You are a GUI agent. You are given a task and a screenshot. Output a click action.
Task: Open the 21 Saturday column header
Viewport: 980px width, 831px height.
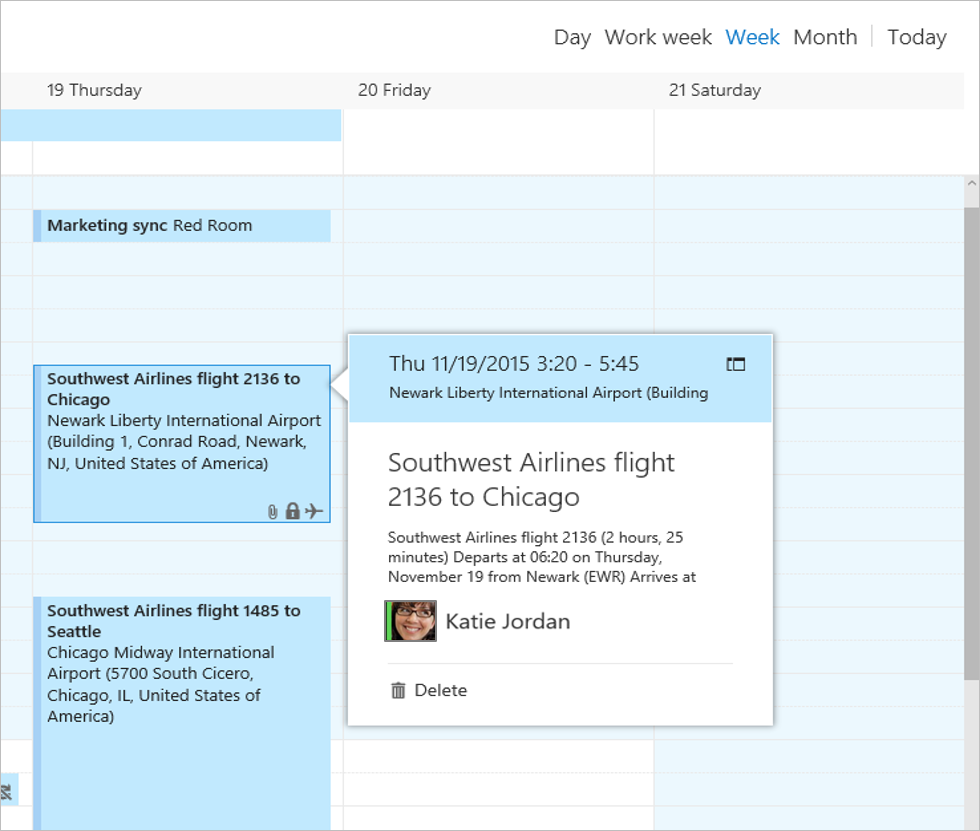click(x=715, y=90)
